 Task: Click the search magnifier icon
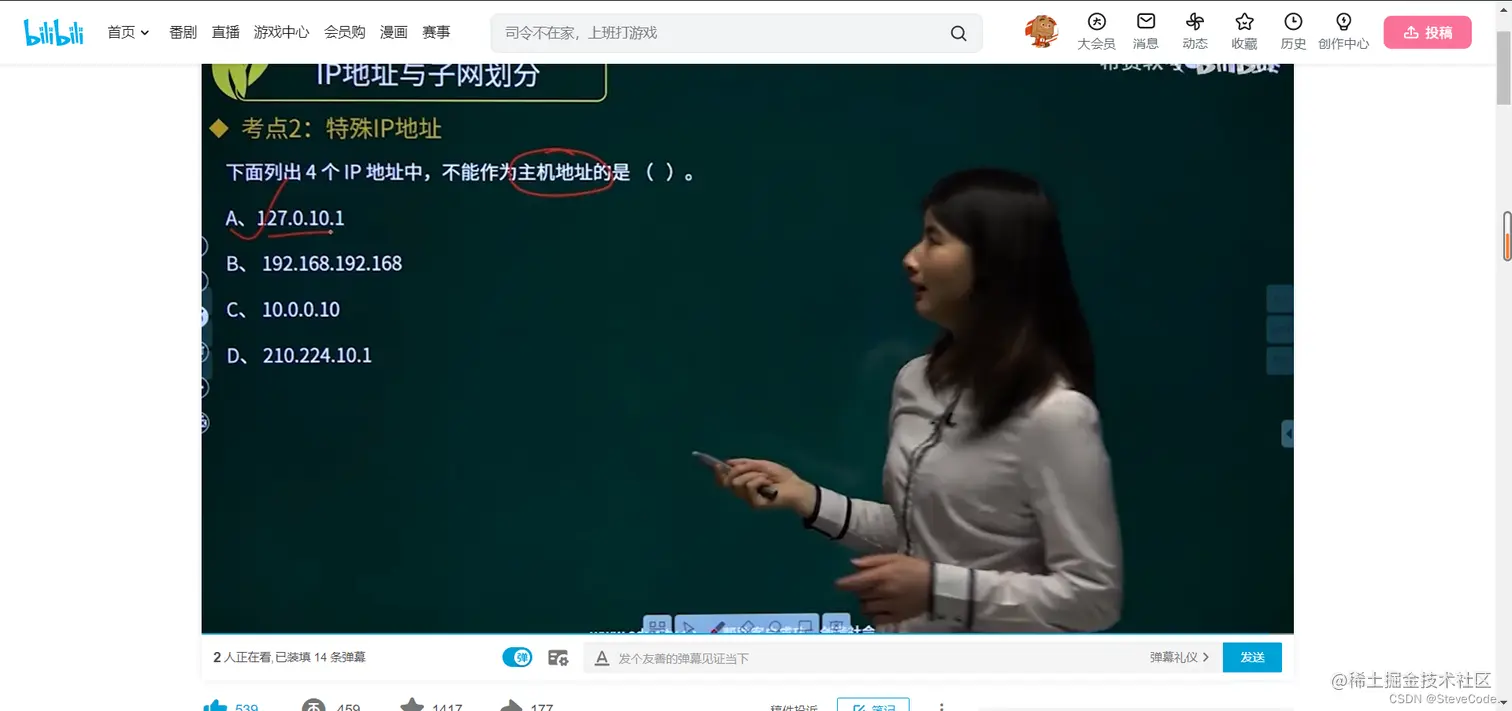957,32
